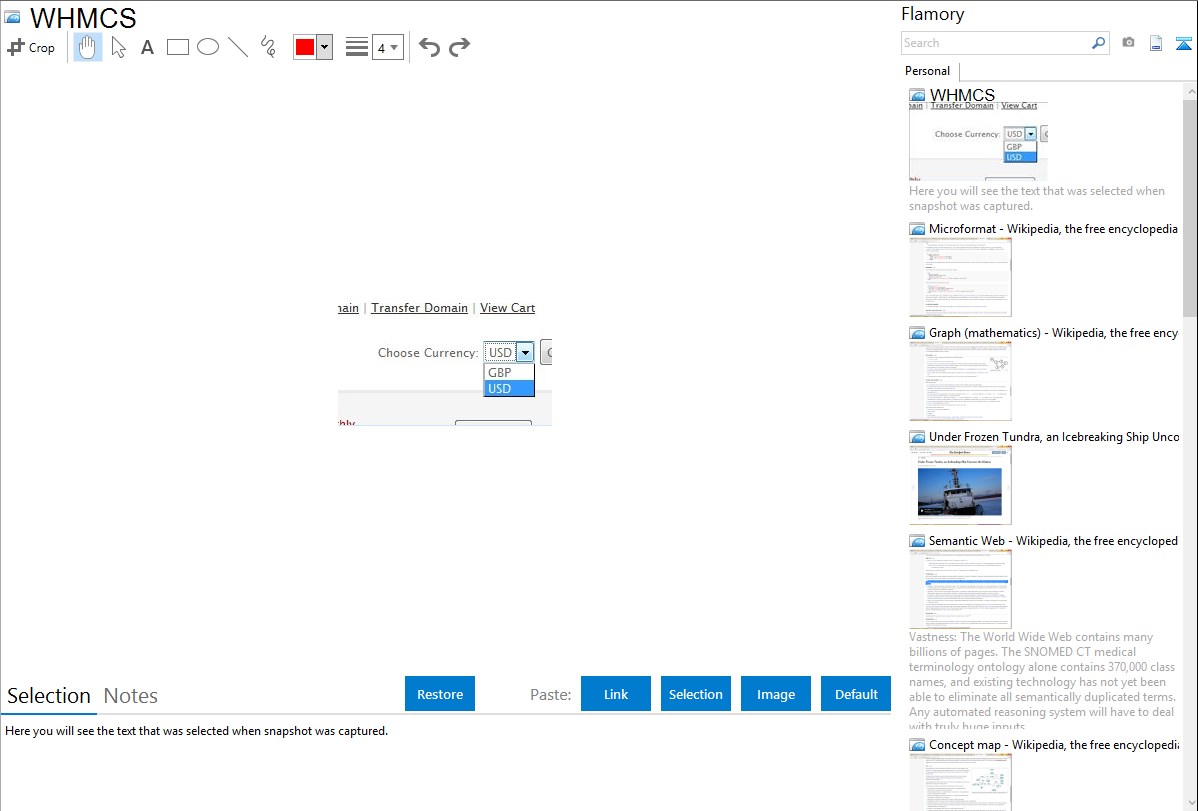Image resolution: width=1198 pixels, height=811 pixels.
Task: Select GBP in the currency list
Action: [x=509, y=372]
